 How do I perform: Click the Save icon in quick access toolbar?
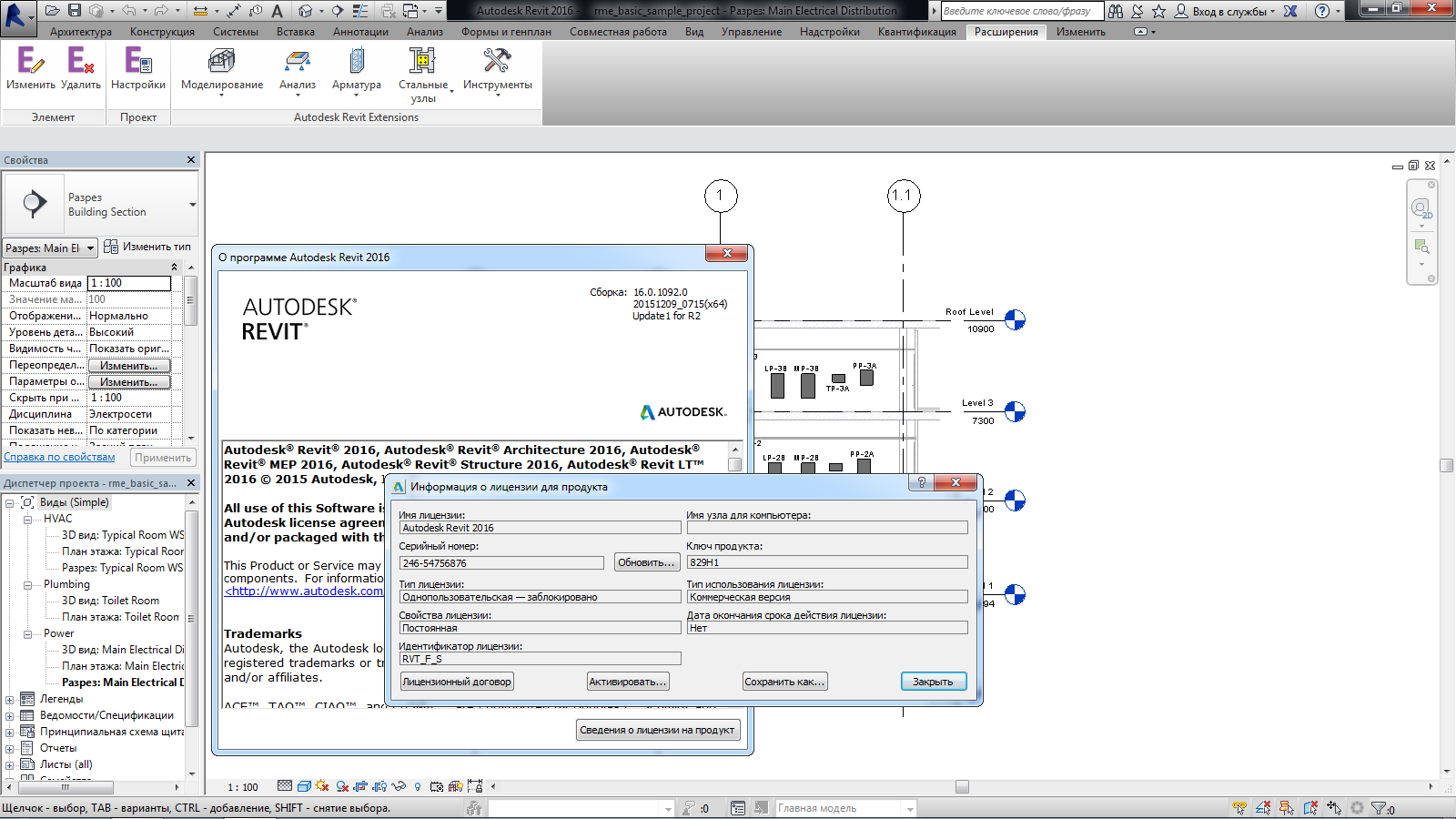pos(75,11)
